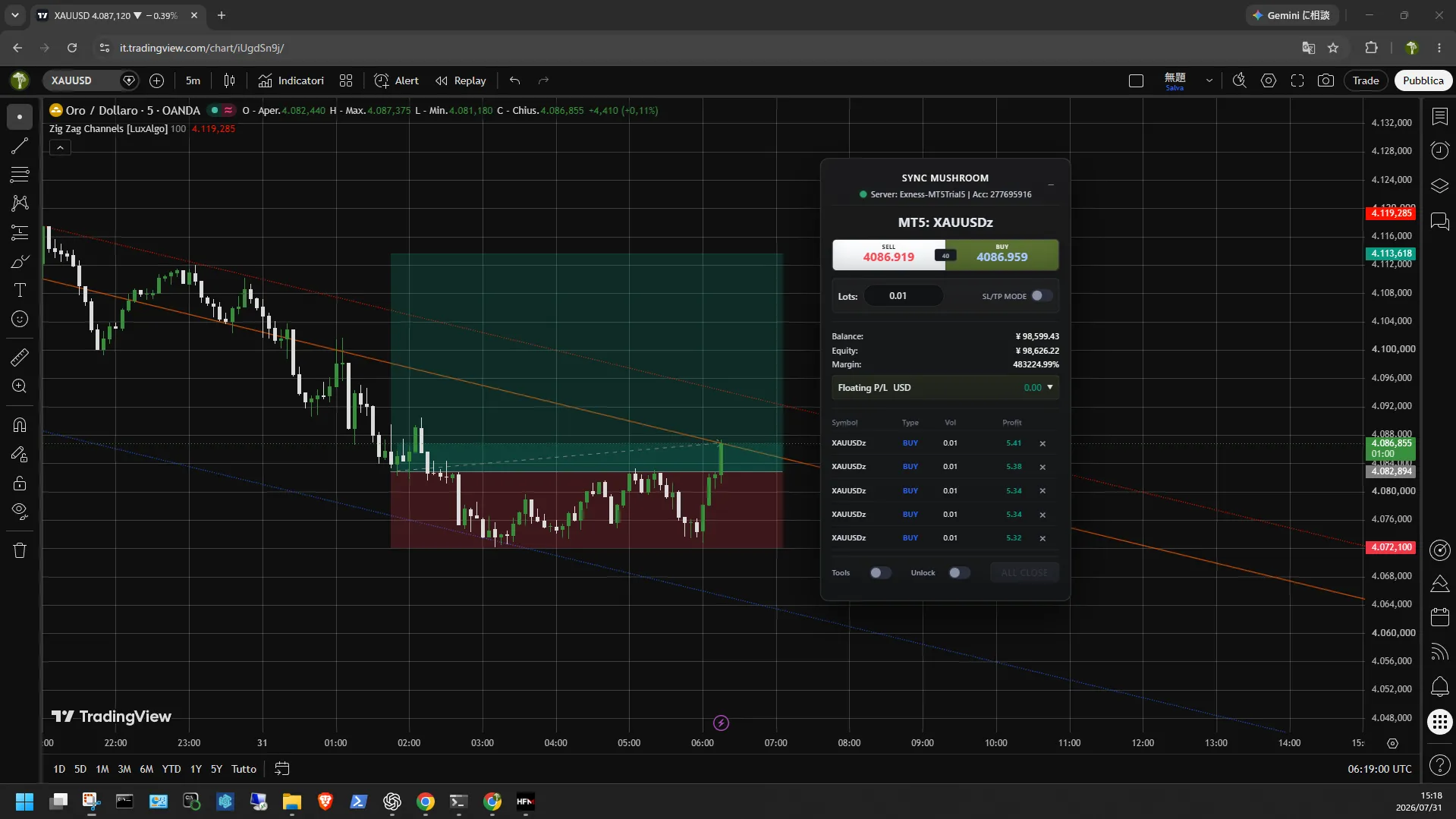Activate the zoom in tool
Viewport: 1456px width, 819px height.
click(x=20, y=386)
